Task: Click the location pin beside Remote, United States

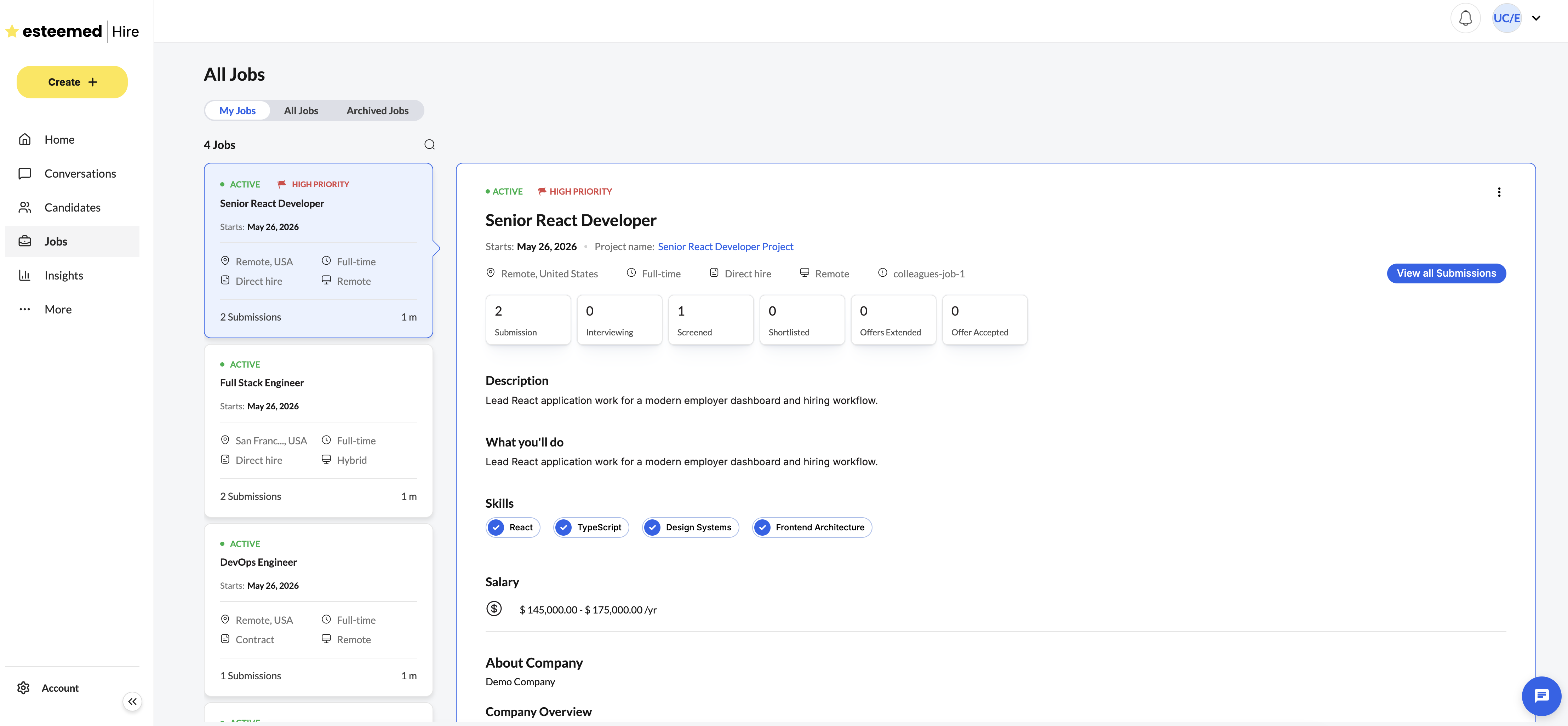Action: point(491,273)
